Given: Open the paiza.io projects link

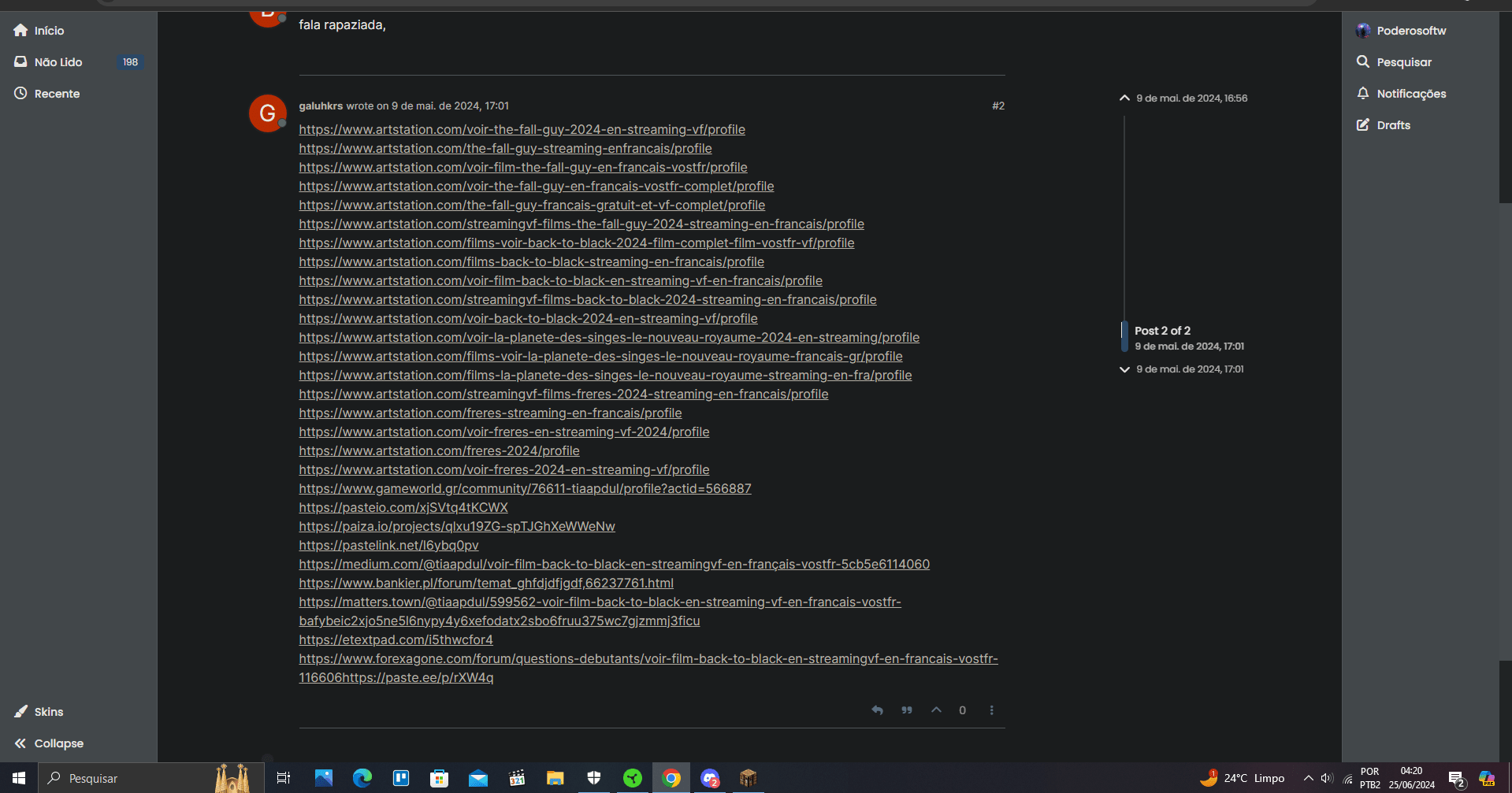Looking at the screenshot, I should 457,527.
